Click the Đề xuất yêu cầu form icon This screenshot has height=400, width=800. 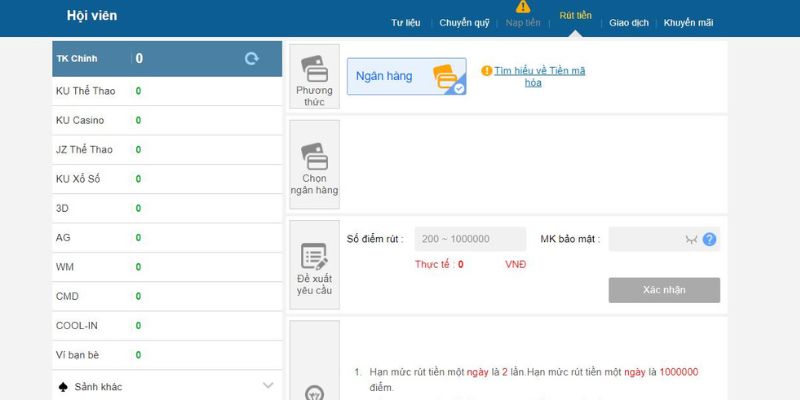click(314, 257)
